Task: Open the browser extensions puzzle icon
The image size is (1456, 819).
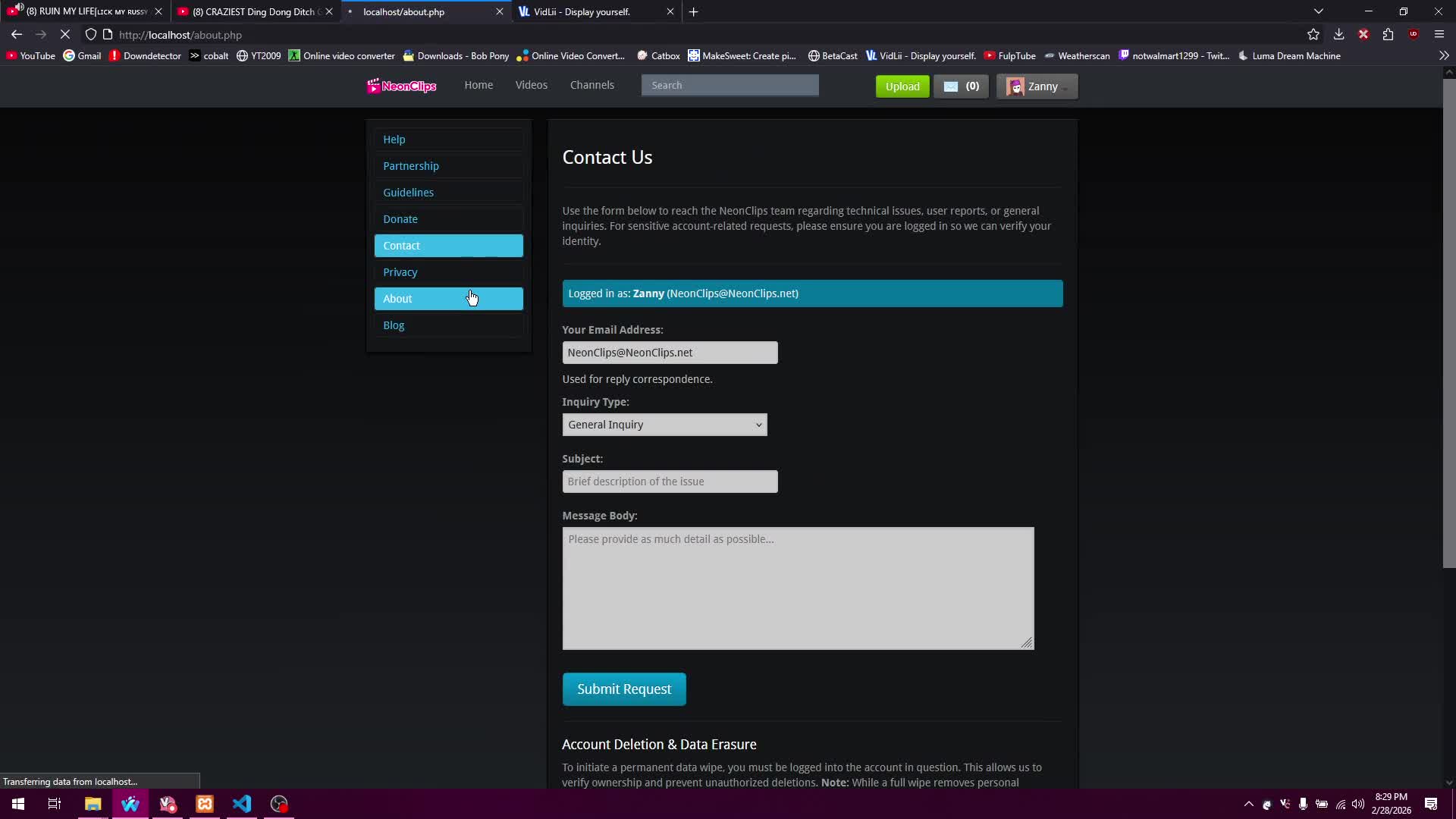Action: tap(1388, 35)
